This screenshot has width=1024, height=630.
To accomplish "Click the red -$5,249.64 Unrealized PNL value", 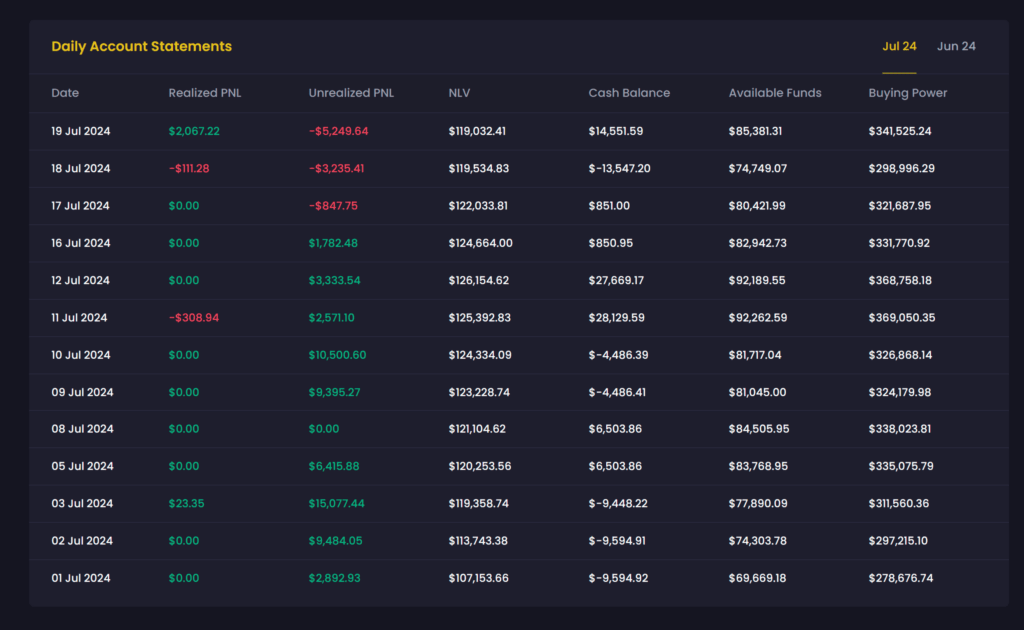I will tap(337, 130).
